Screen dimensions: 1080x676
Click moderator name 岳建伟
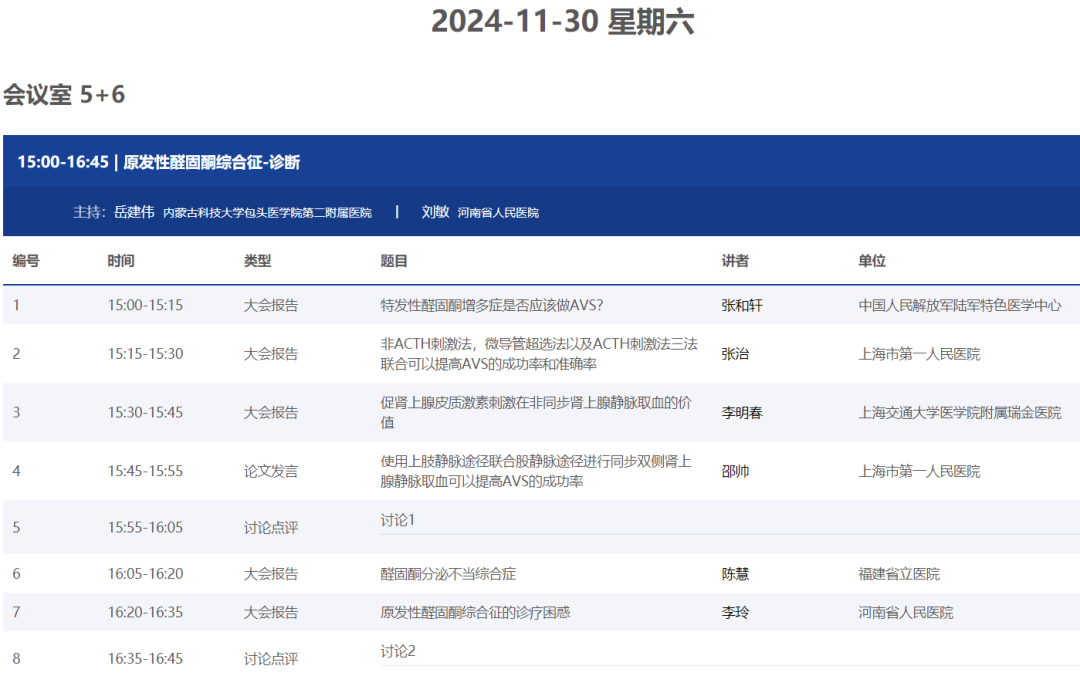134,212
